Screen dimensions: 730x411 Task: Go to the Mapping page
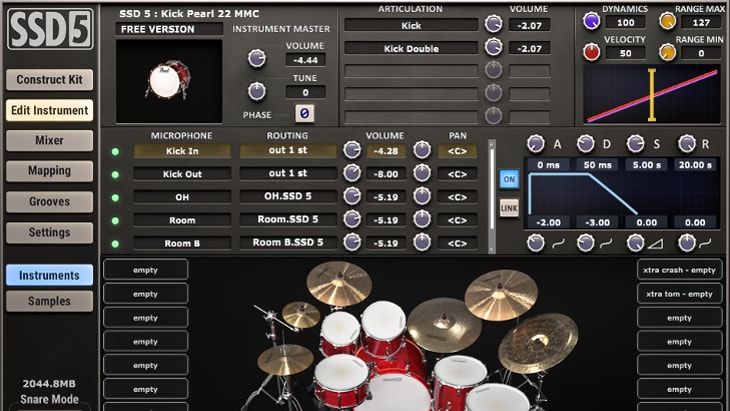pos(49,171)
